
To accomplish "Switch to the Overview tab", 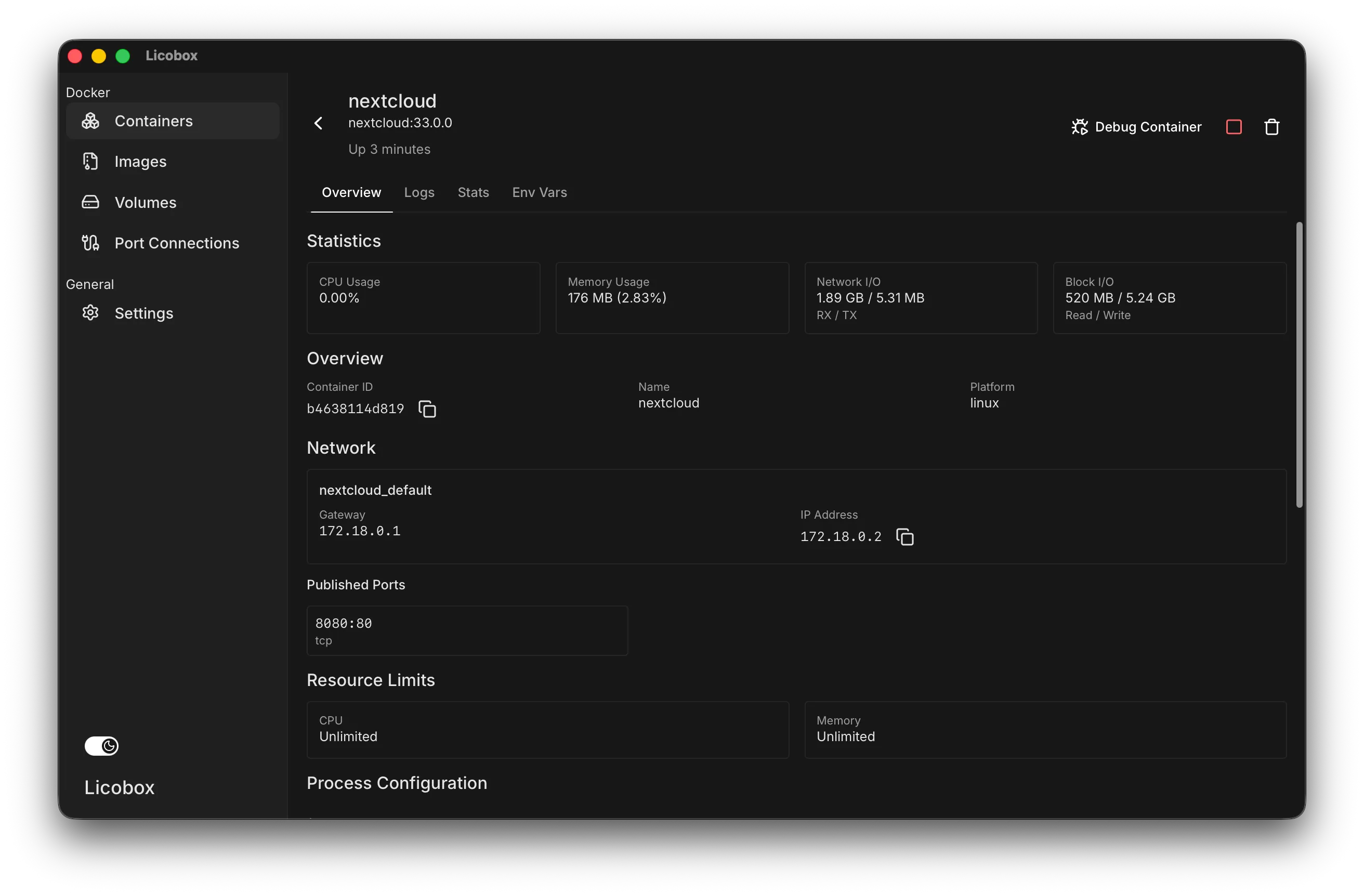I will pos(351,192).
